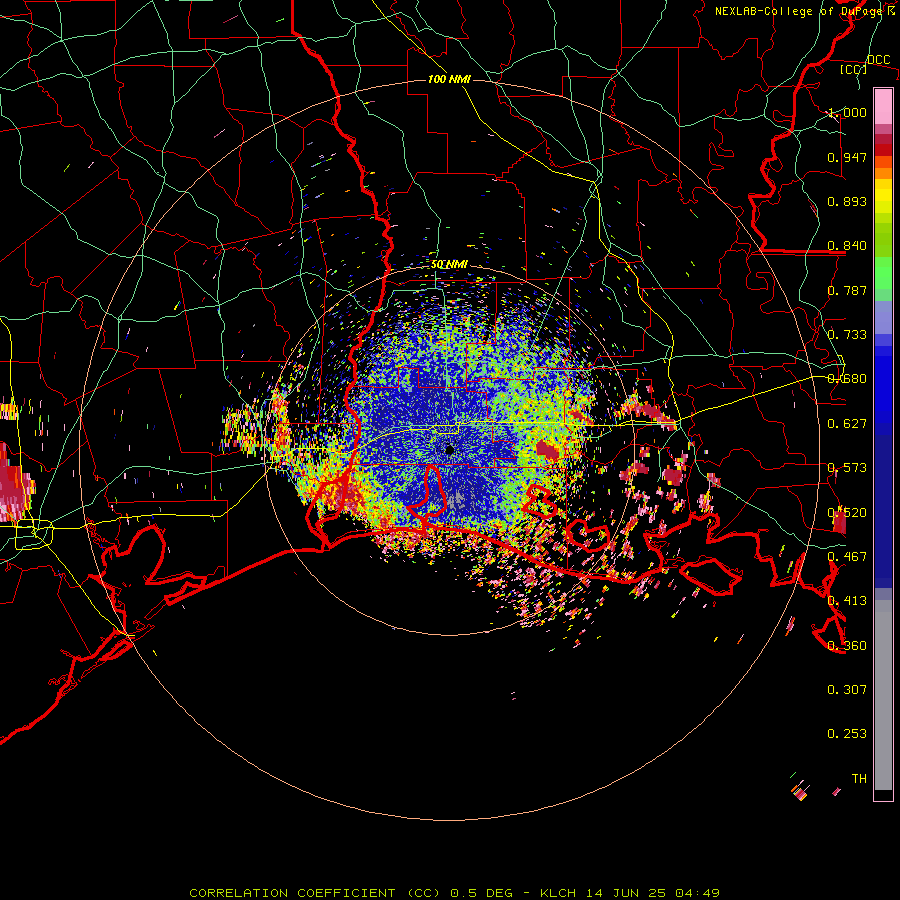Select the 0.573 legend value
Image resolution: width=900 pixels, height=900 pixels.
click(847, 468)
